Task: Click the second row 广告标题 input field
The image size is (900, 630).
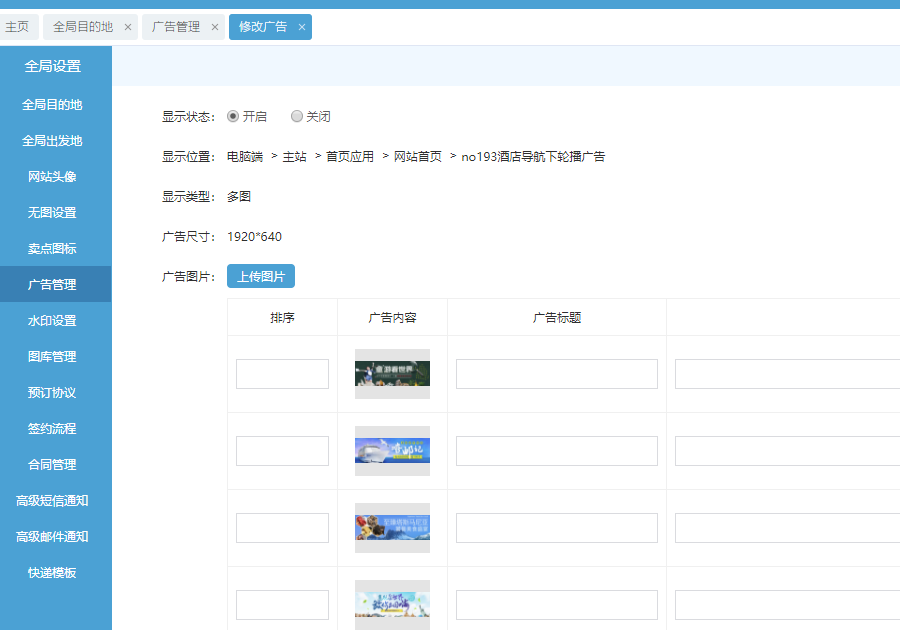Action: pos(556,451)
